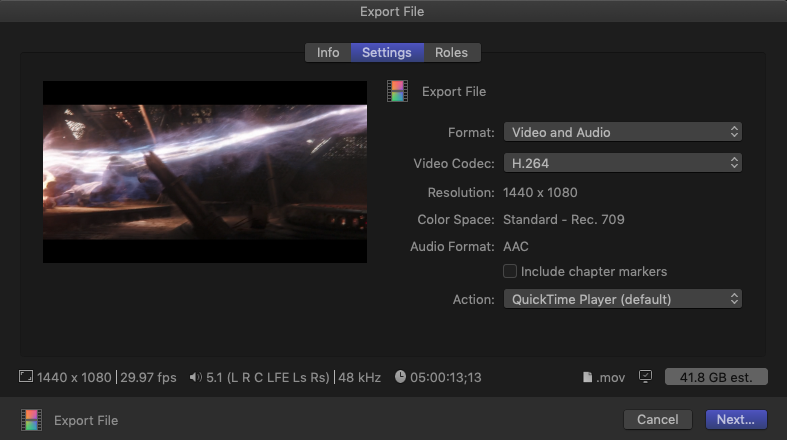Click the Include chapter markers label

pyautogui.click(x=594, y=271)
